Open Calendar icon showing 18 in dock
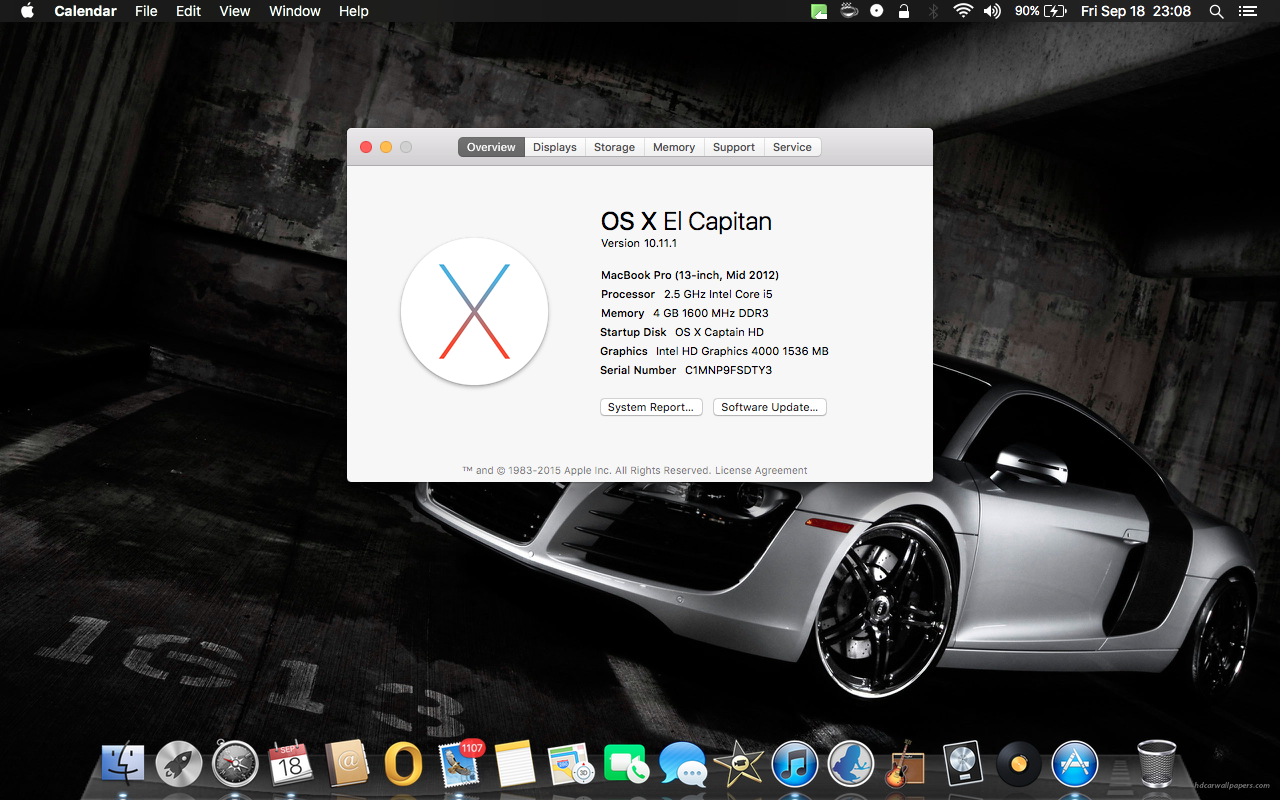Viewport: 1280px width, 800px height. (x=291, y=765)
